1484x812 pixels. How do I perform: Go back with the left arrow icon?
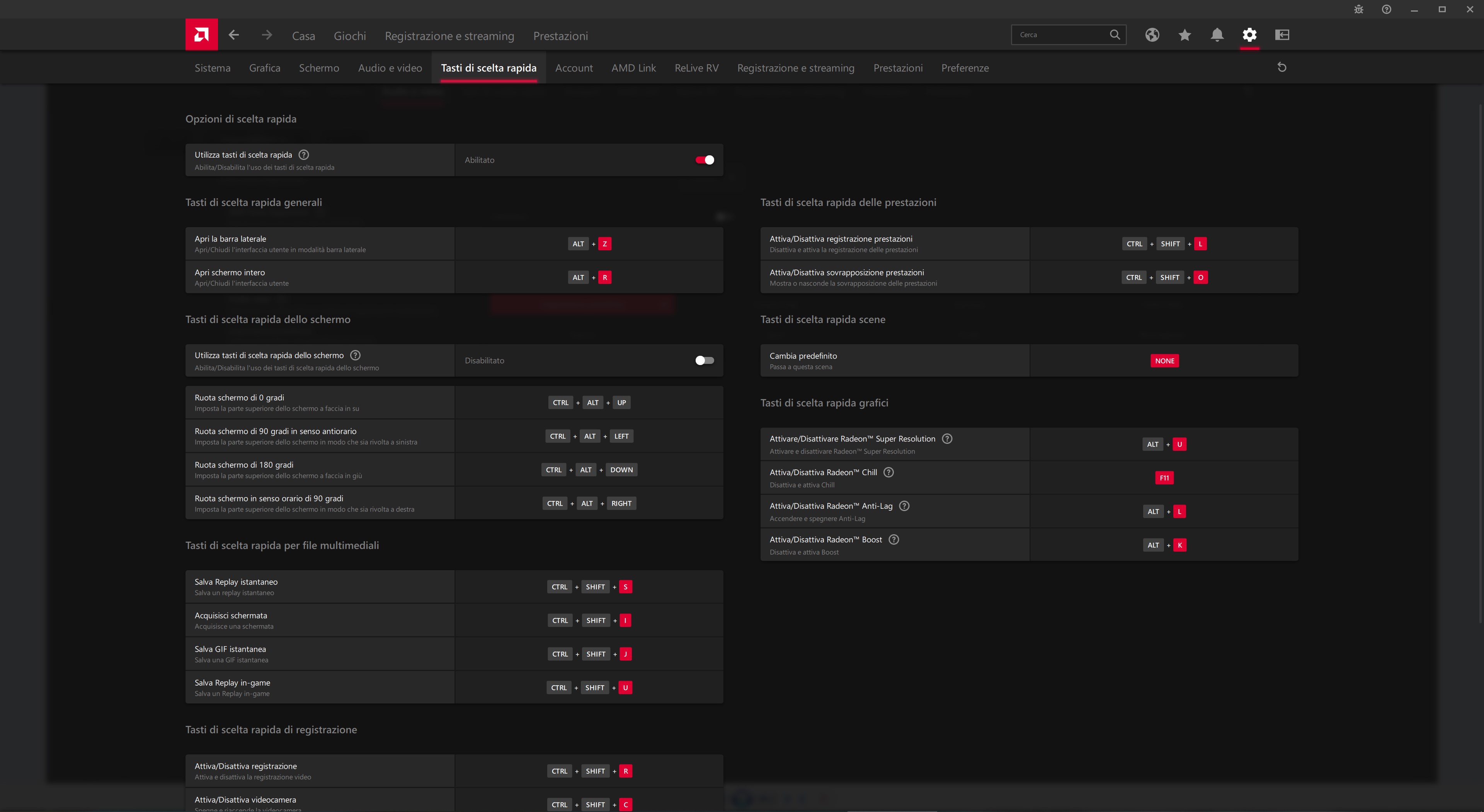click(x=233, y=35)
